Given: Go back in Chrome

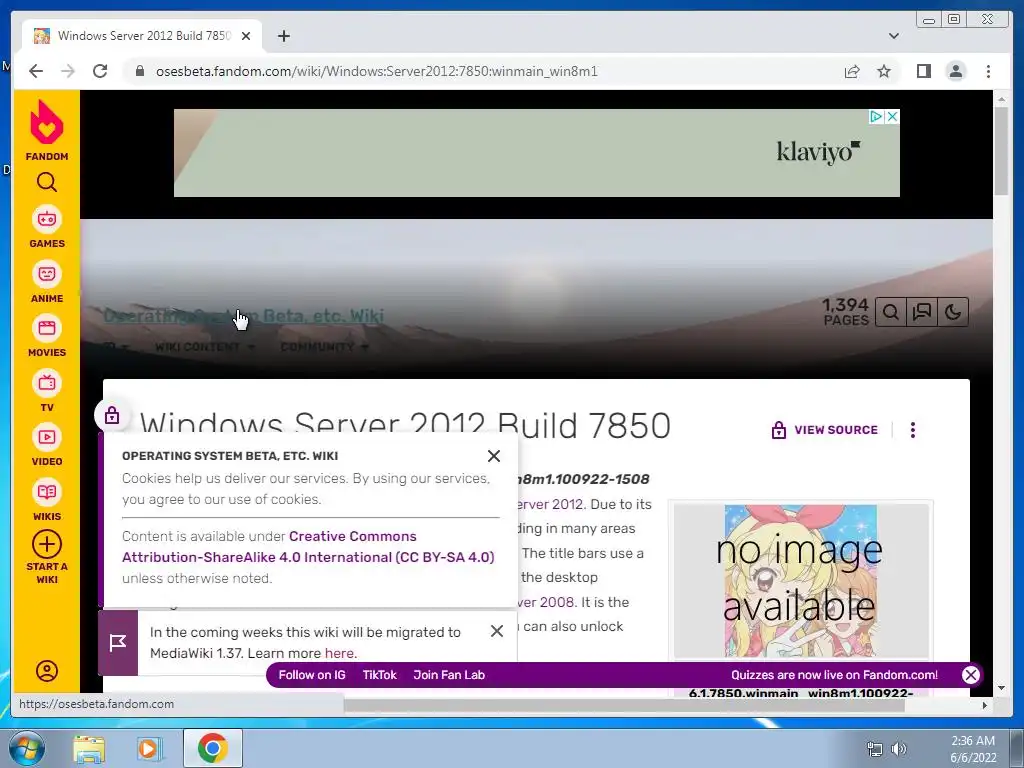Looking at the screenshot, I should pyautogui.click(x=36, y=71).
